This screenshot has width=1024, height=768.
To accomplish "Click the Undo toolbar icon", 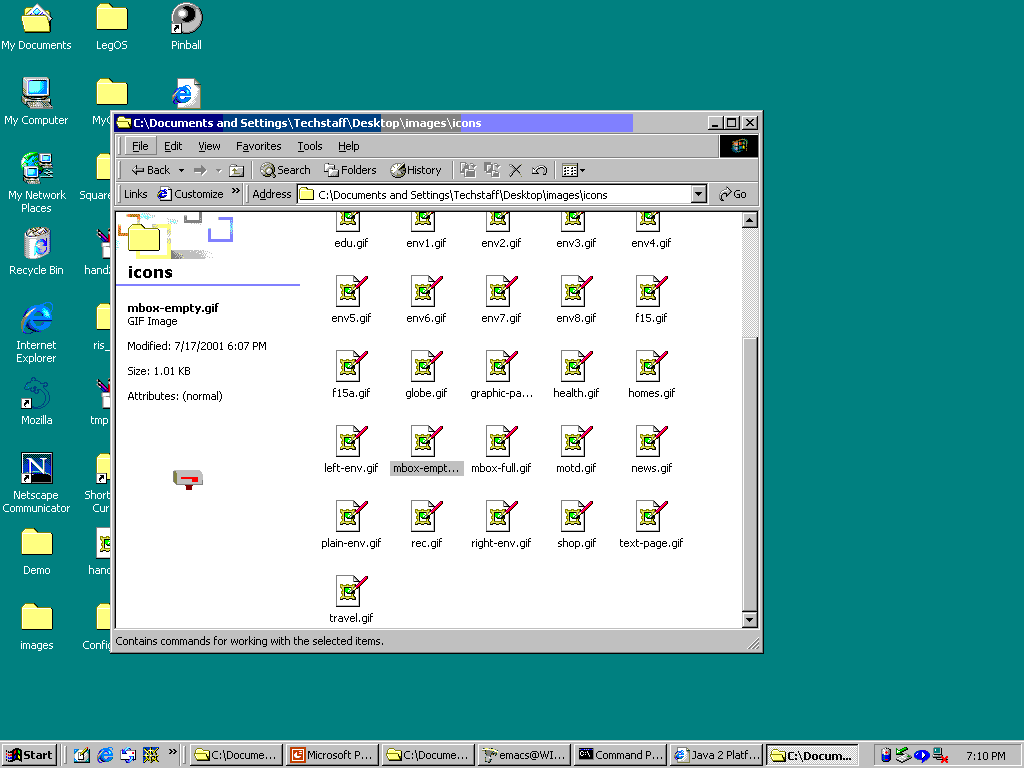I will (x=539, y=170).
